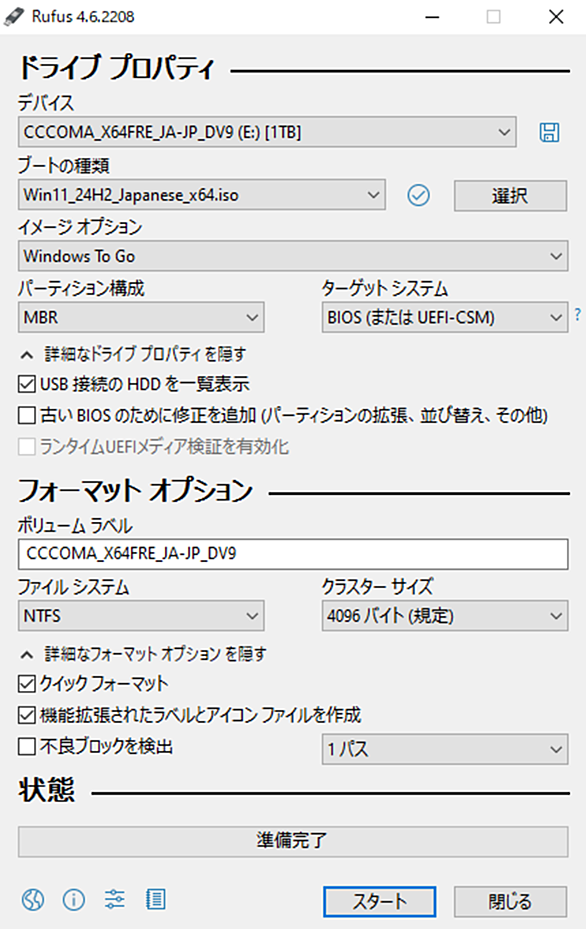Open application settings sliders icon
This screenshot has height=929, width=586.
(114, 899)
